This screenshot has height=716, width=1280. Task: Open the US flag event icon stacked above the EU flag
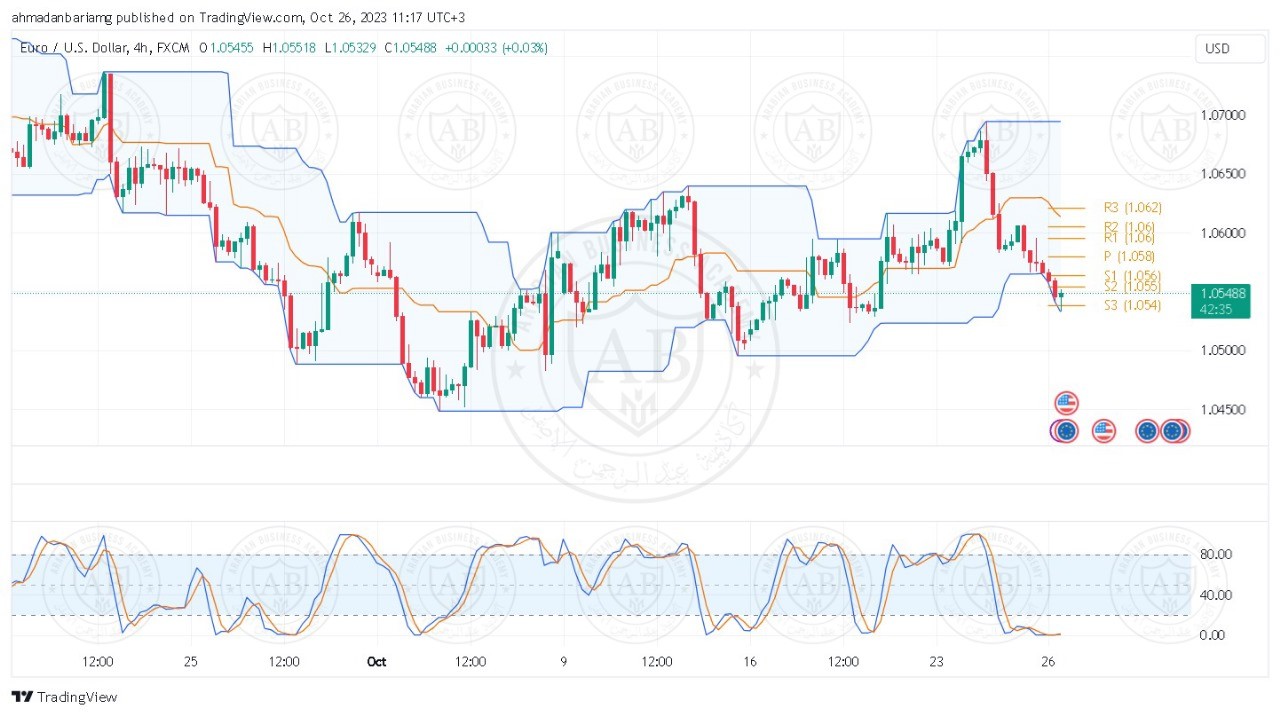click(x=1067, y=404)
